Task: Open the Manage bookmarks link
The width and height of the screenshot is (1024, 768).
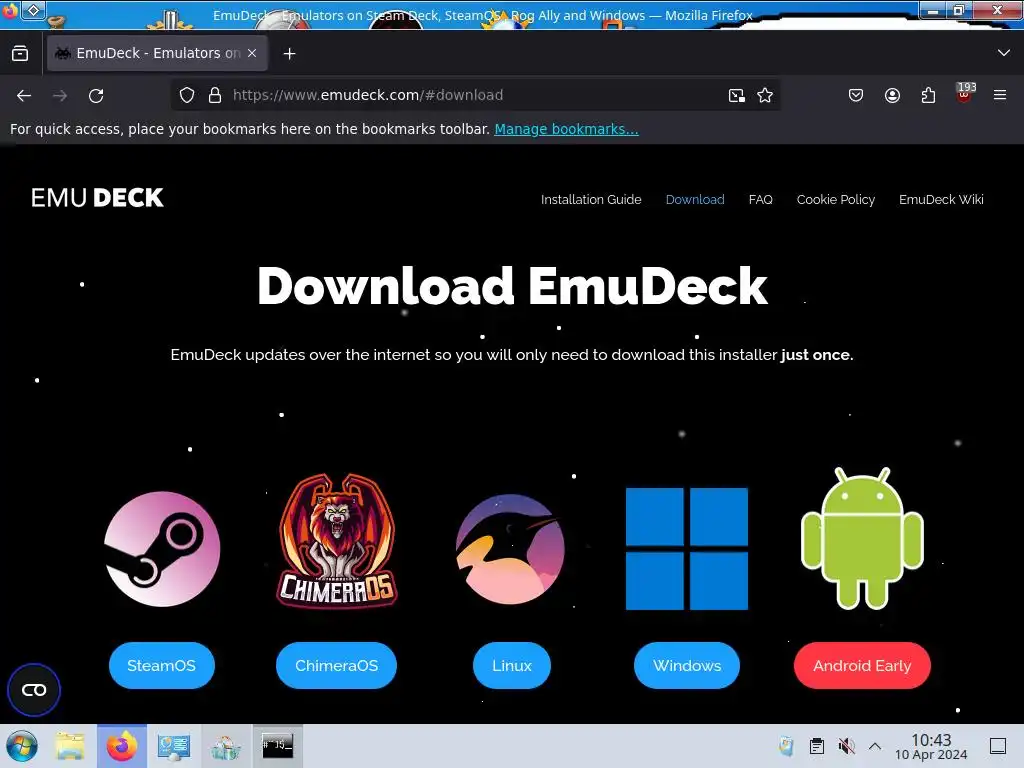Action: (x=566, y=129)
